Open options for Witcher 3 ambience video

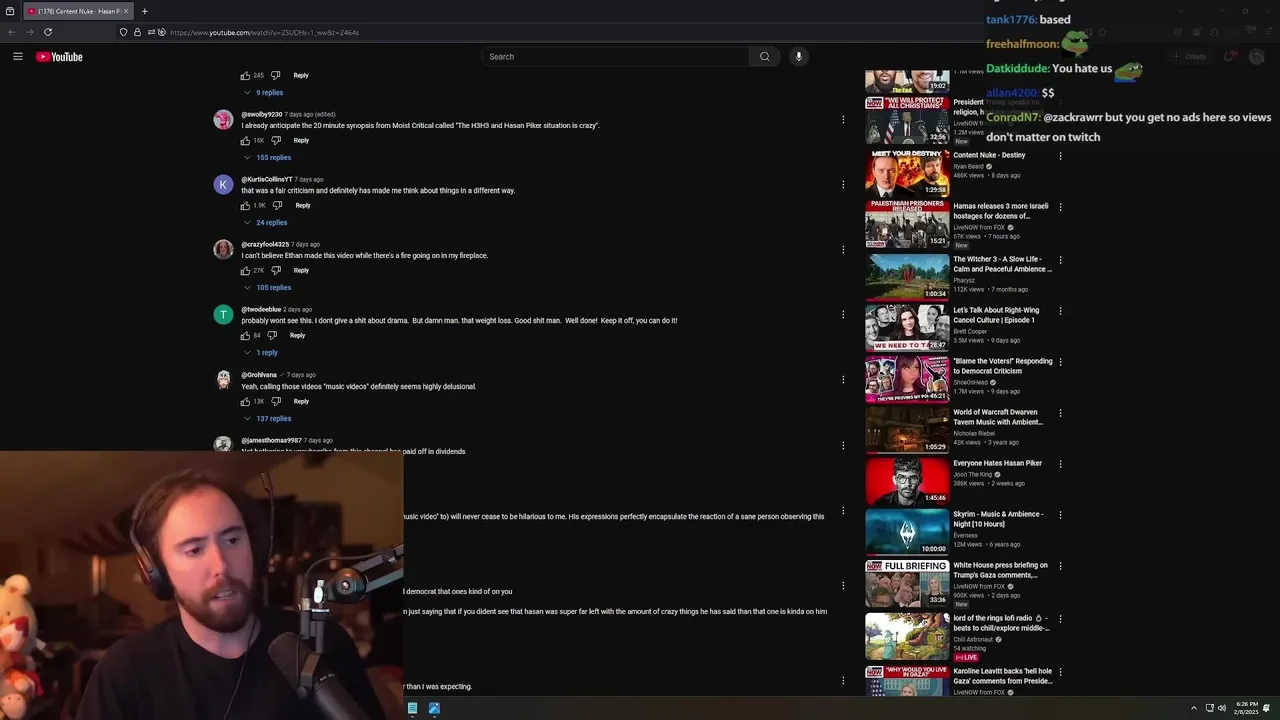[1060, 260]
